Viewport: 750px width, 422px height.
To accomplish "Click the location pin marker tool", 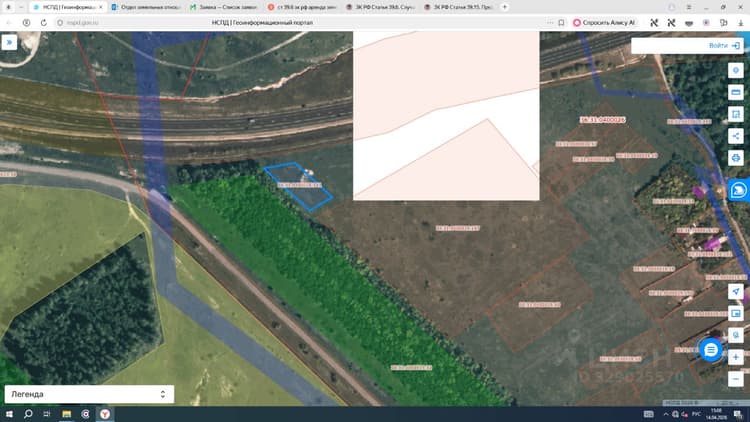I will (x=736, y=70).
